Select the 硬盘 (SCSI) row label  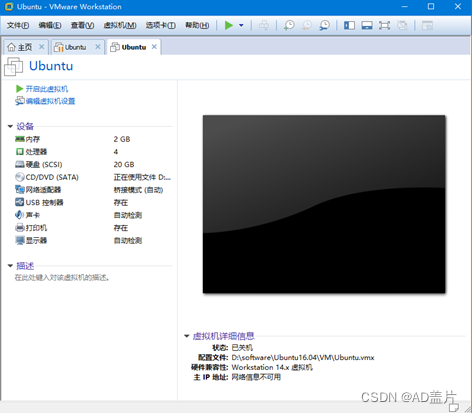coord(44,165)
